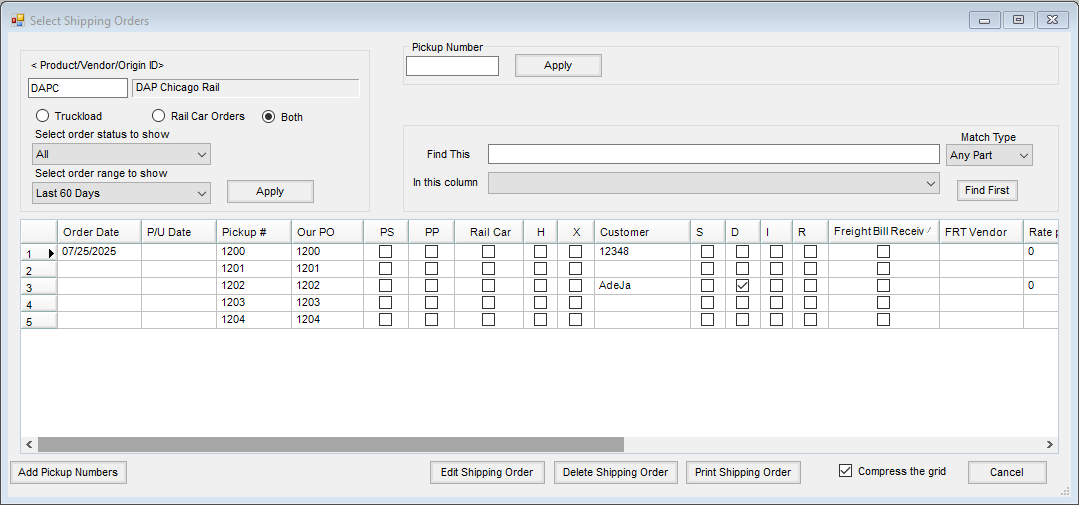Sort by Order Date column header
1079x505 pixels.
pyautogui.click(x=99, y=232)
